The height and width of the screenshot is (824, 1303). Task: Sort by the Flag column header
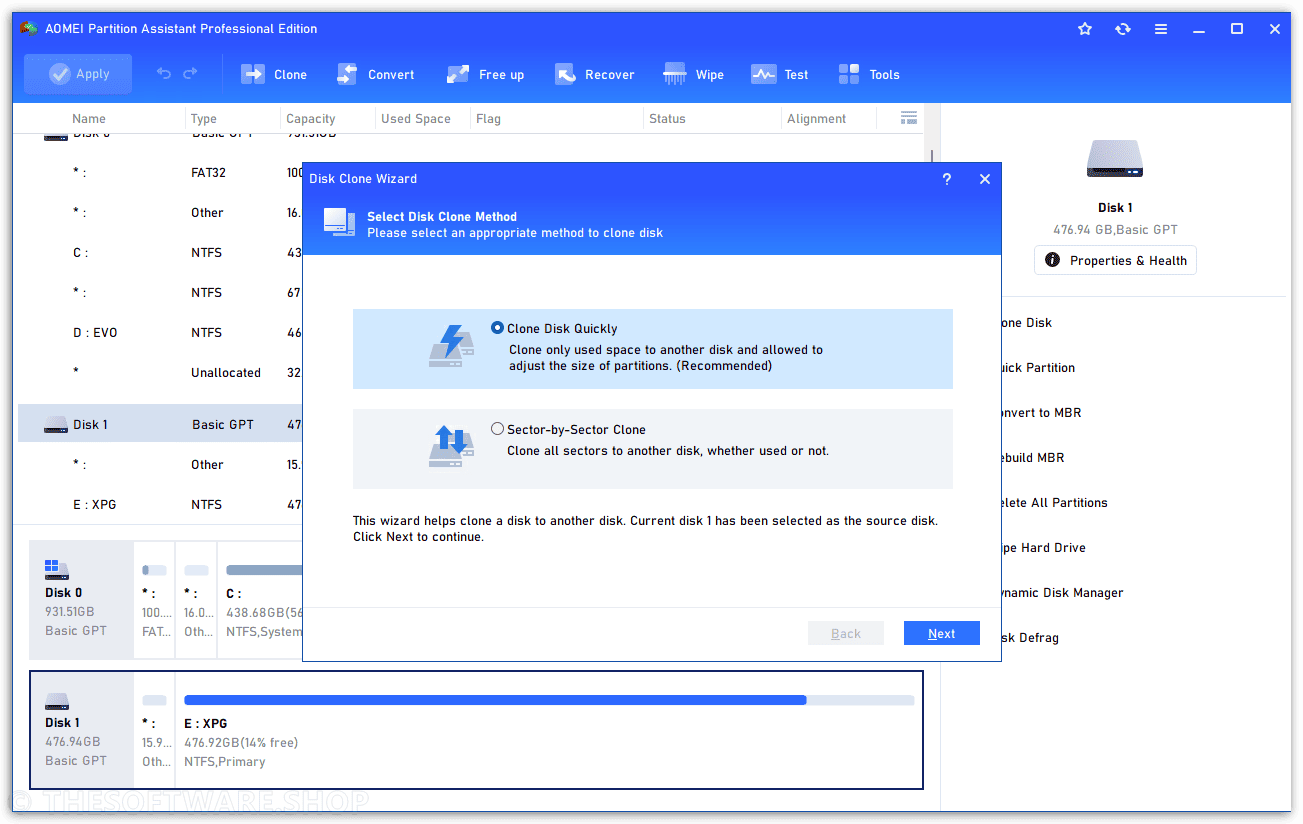coord(488,118)
